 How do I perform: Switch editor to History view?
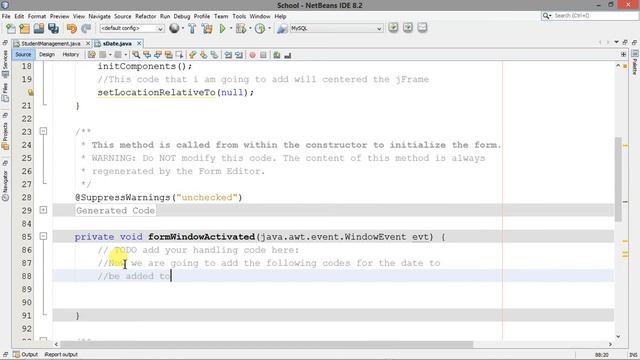coord(71,54)
